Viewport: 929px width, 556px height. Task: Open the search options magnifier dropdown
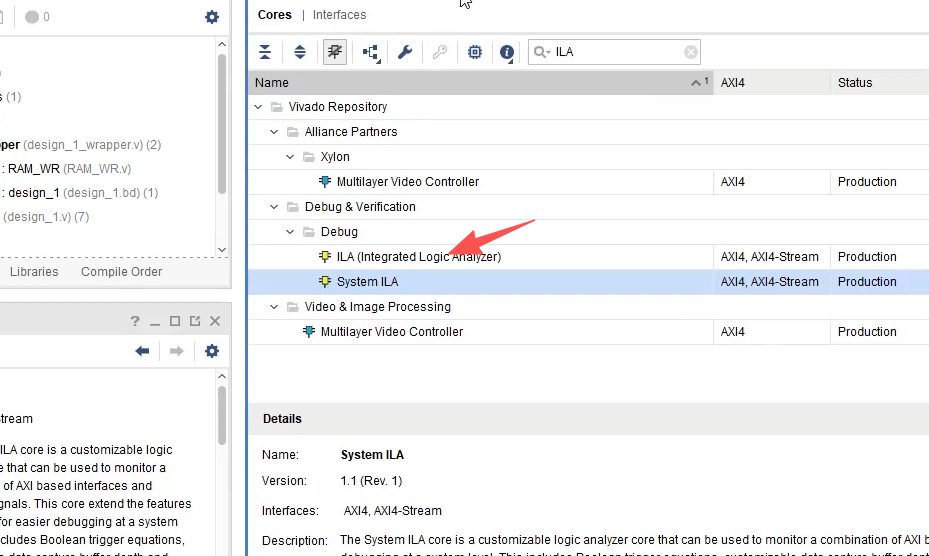coord(542,52)
